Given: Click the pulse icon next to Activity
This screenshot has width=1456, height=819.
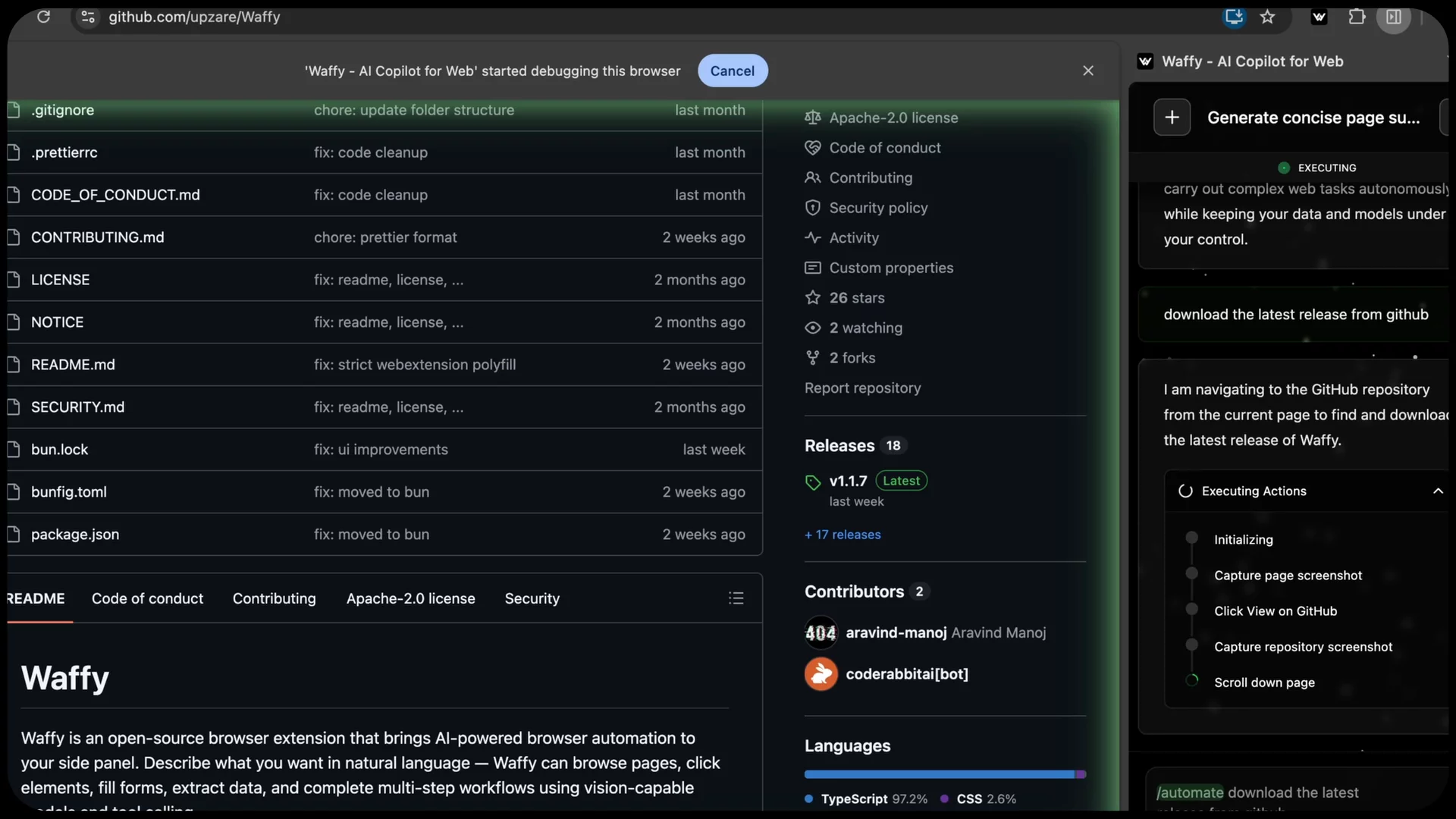Looking at the screenshot, I should 813,237.
